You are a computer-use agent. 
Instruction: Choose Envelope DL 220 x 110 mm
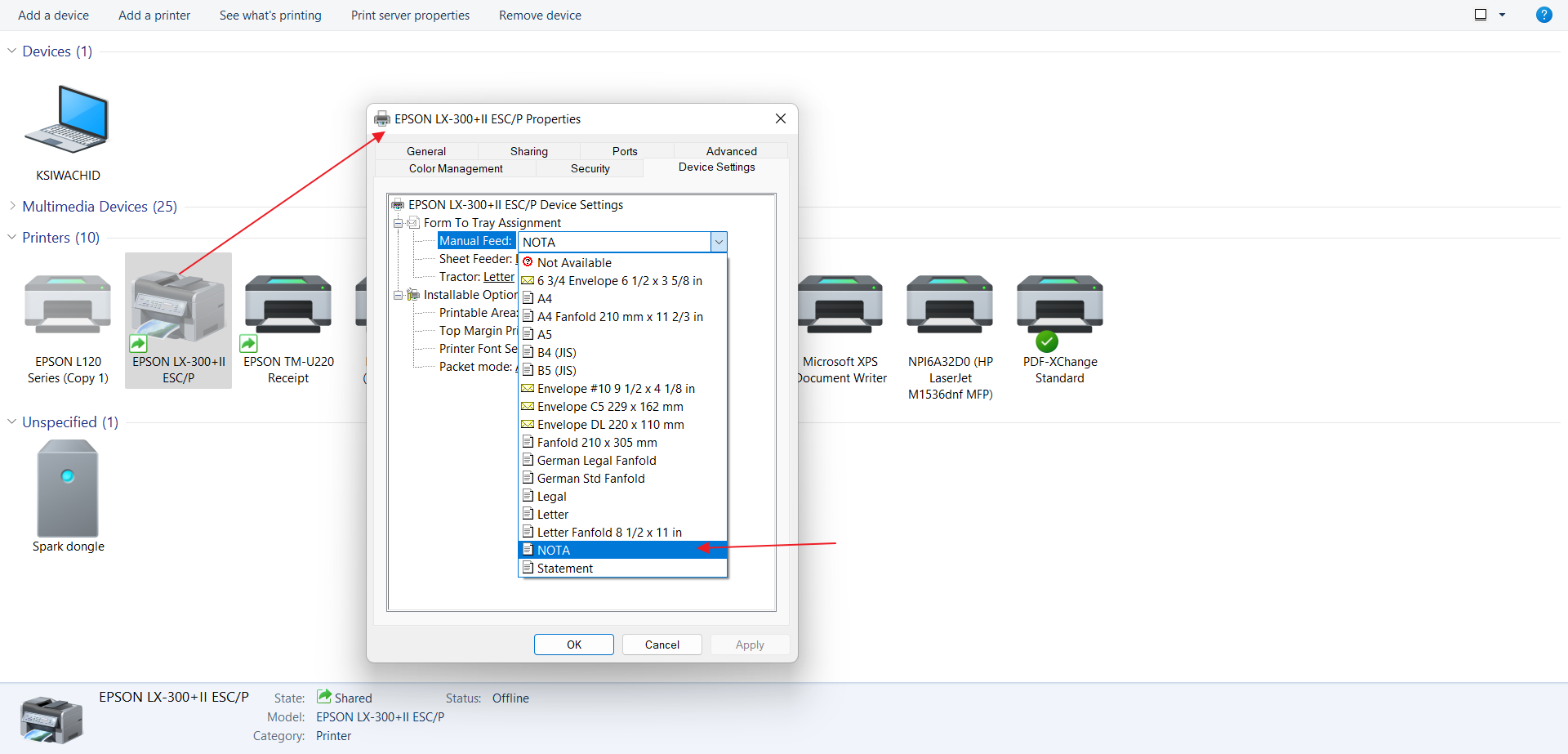pyautogui.click(x=622, y=425)
